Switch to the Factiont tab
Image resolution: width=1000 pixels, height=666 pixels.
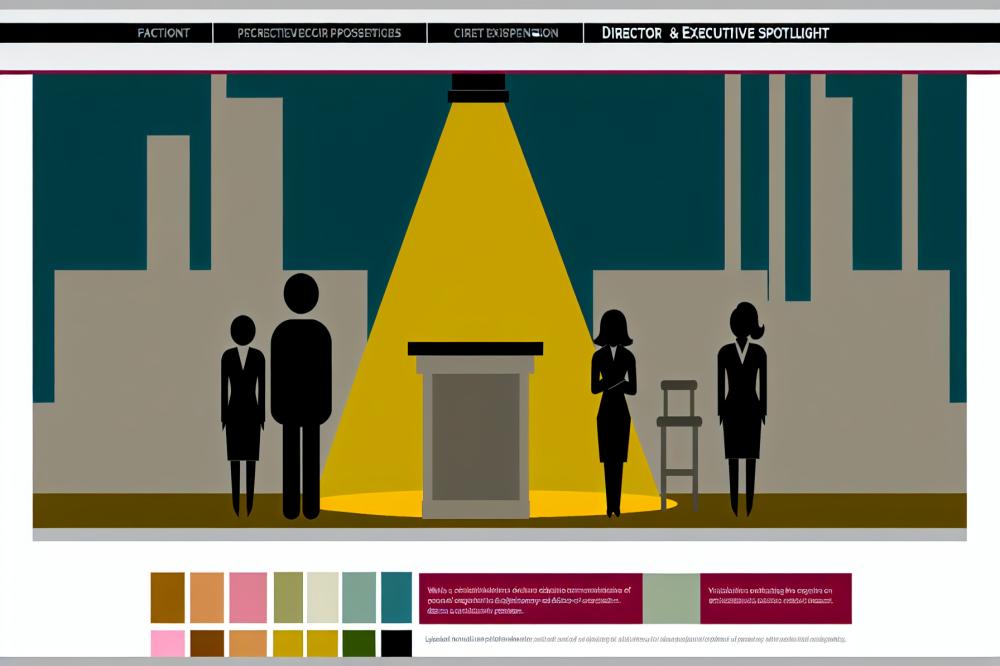point(164,33)
